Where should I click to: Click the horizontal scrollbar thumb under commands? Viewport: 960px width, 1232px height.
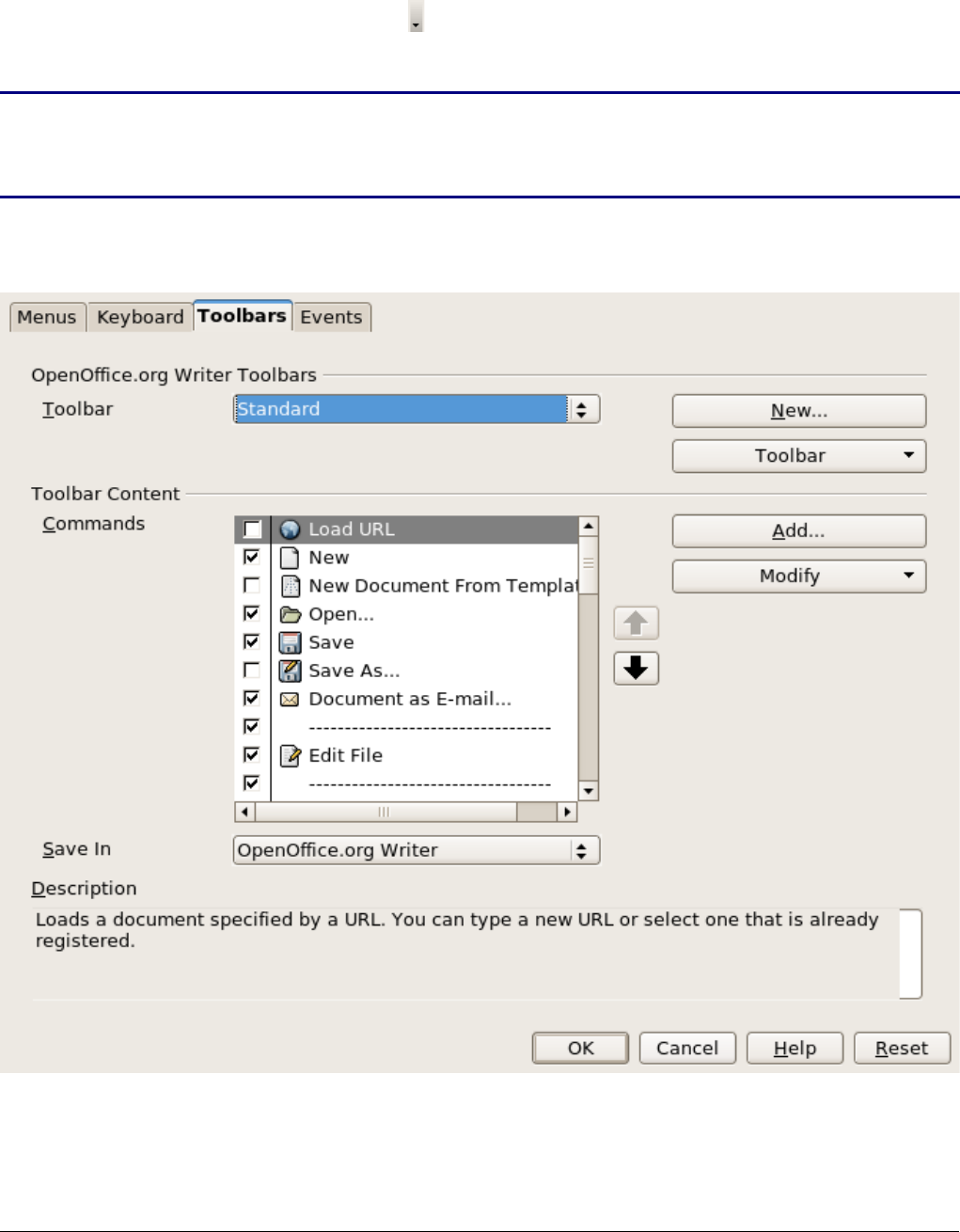(386, 812)
